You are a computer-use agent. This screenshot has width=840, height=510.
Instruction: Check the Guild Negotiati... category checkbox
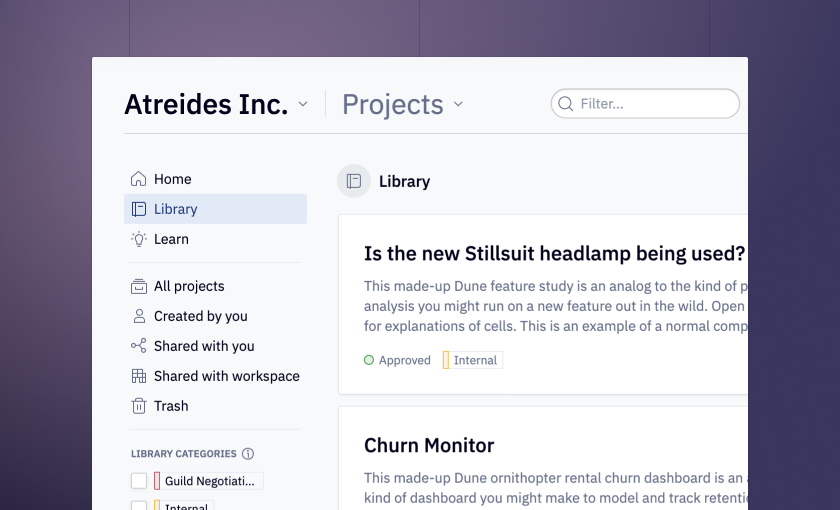point(139,481)
